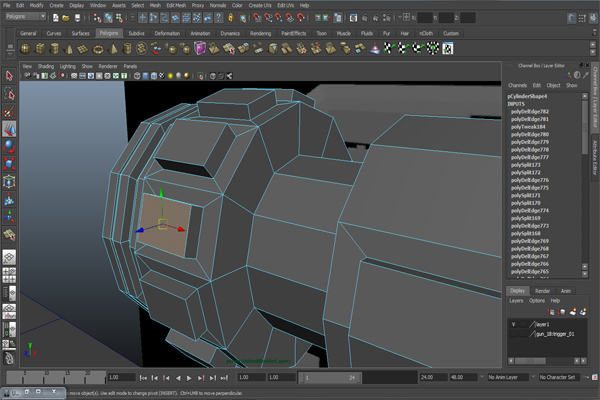Image resolution: width=600 pixels, height=400 pixels.
Task: Open the UV Texture Editor shelf icon
Action: (x=448, y=49)
